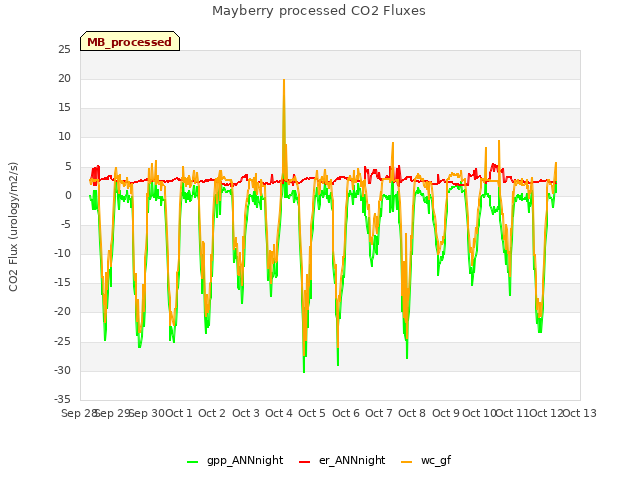Click the y-axis value -35
640x480 pixels.
click(x=62, y=399)
